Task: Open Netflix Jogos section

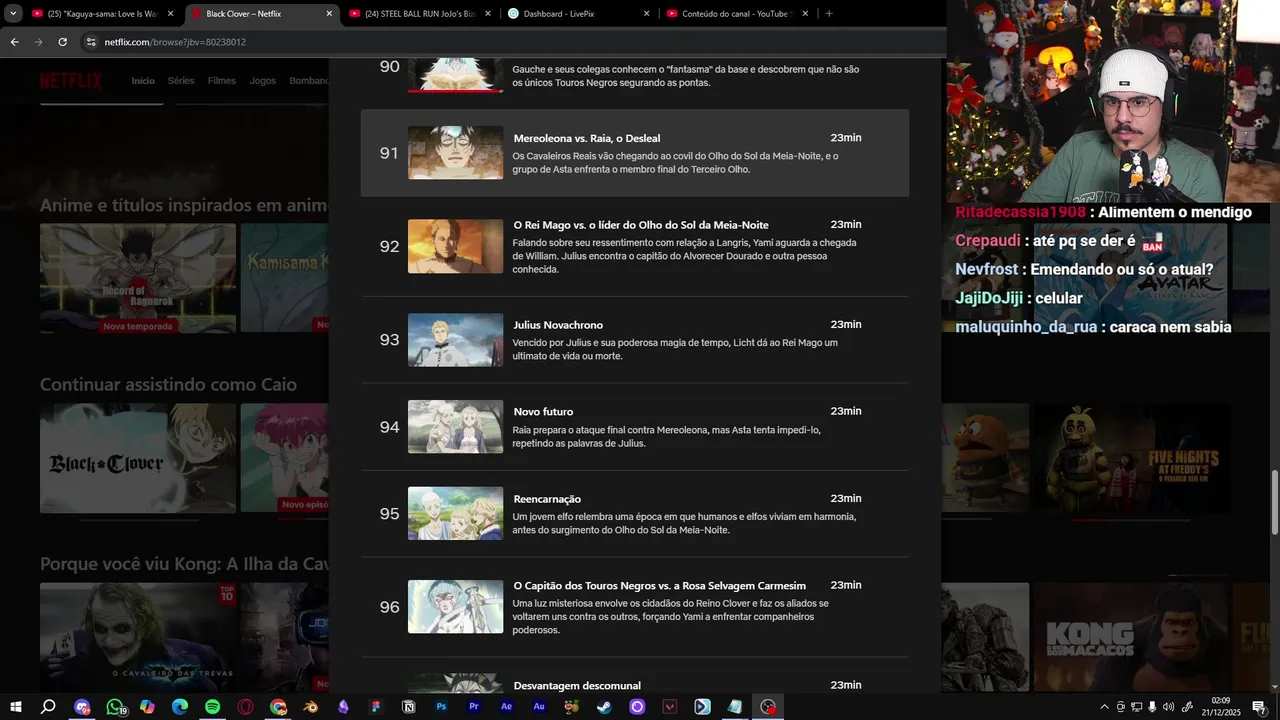Action: pyautogui.click(x=262, y=81)
